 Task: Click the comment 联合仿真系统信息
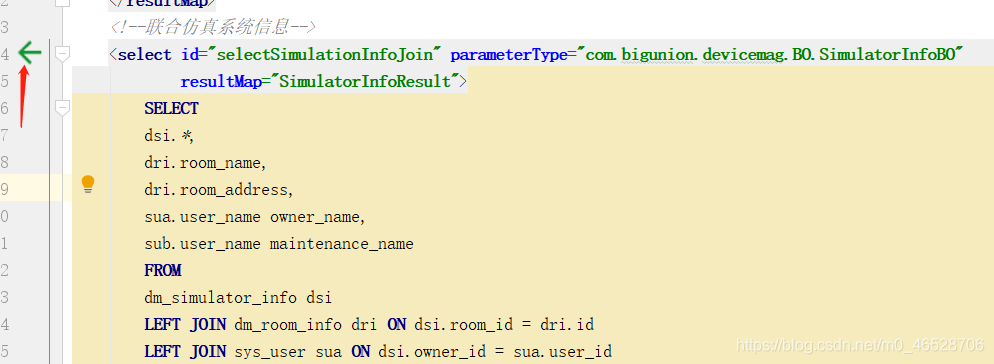212,28
